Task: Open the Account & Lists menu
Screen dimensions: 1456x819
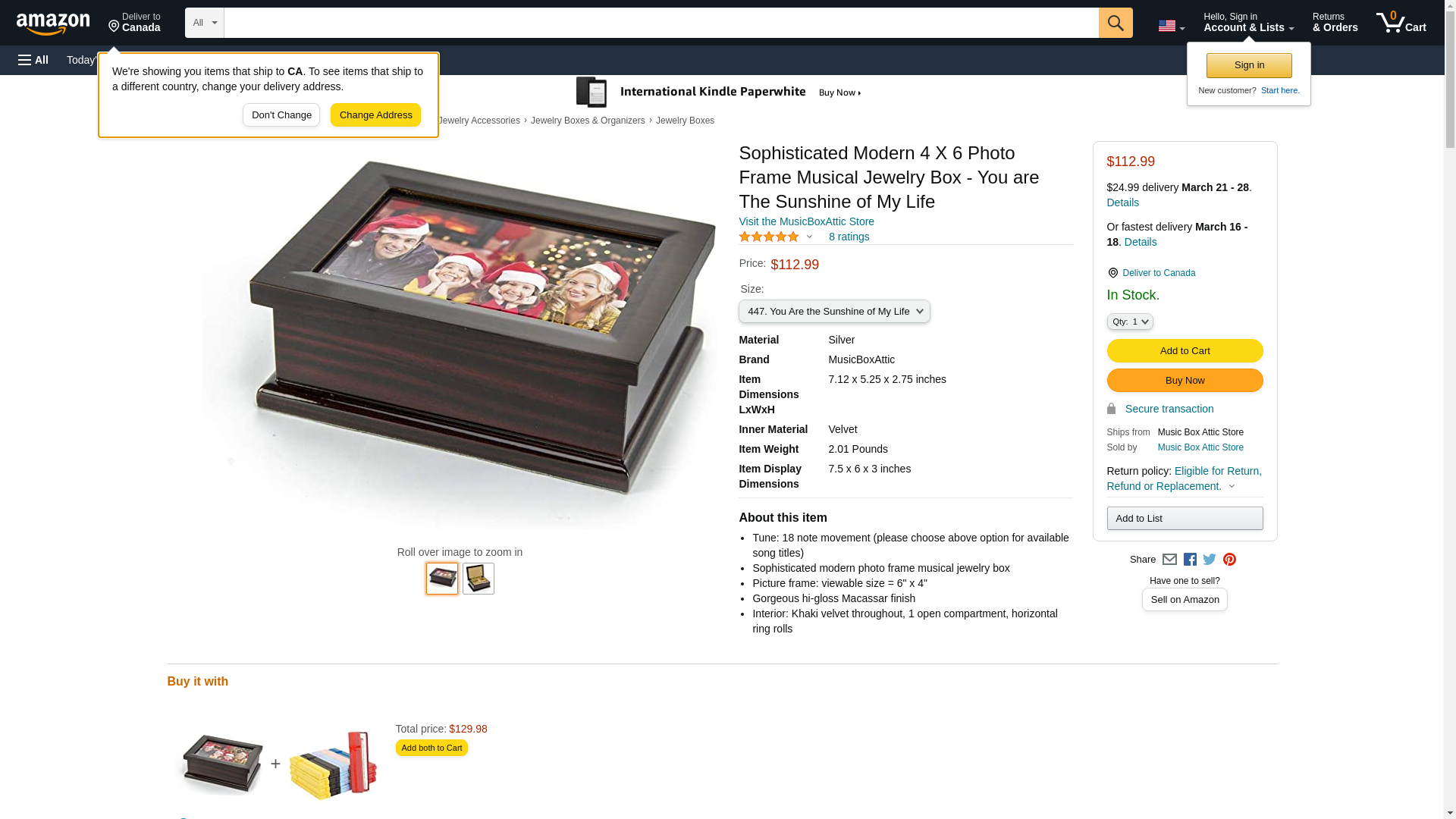Action: 1248,23
